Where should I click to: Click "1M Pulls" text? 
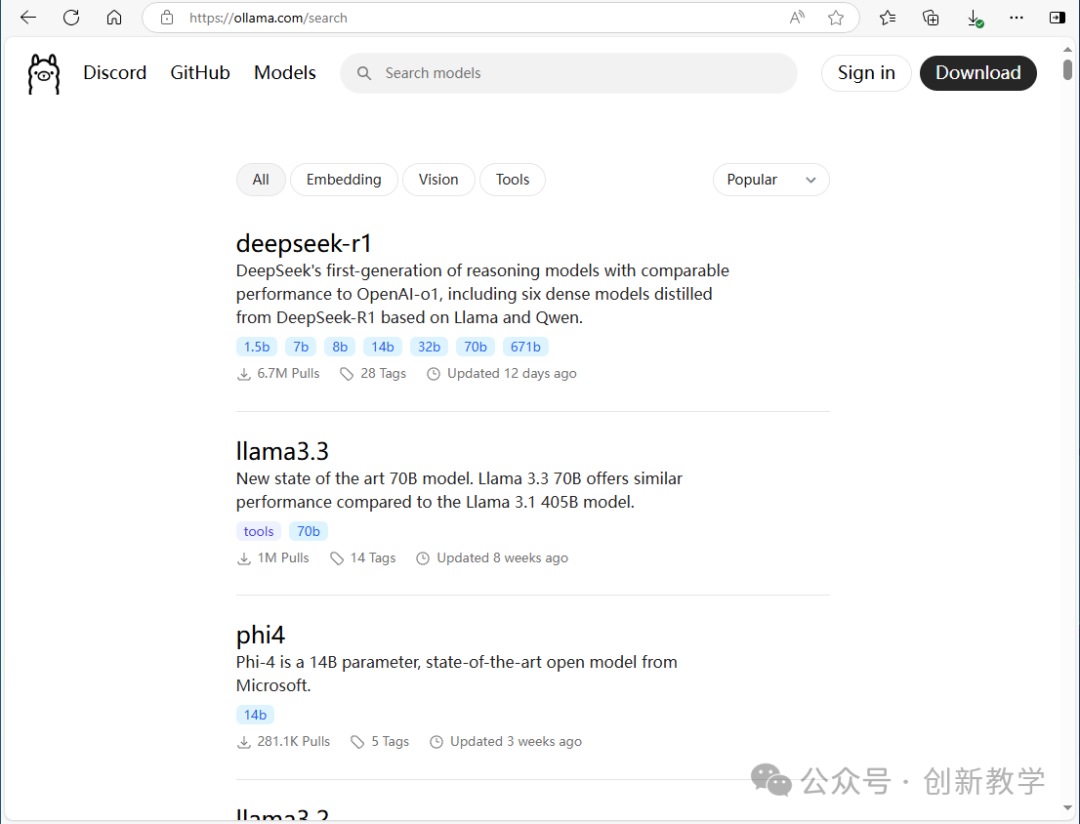pos(284,559)
